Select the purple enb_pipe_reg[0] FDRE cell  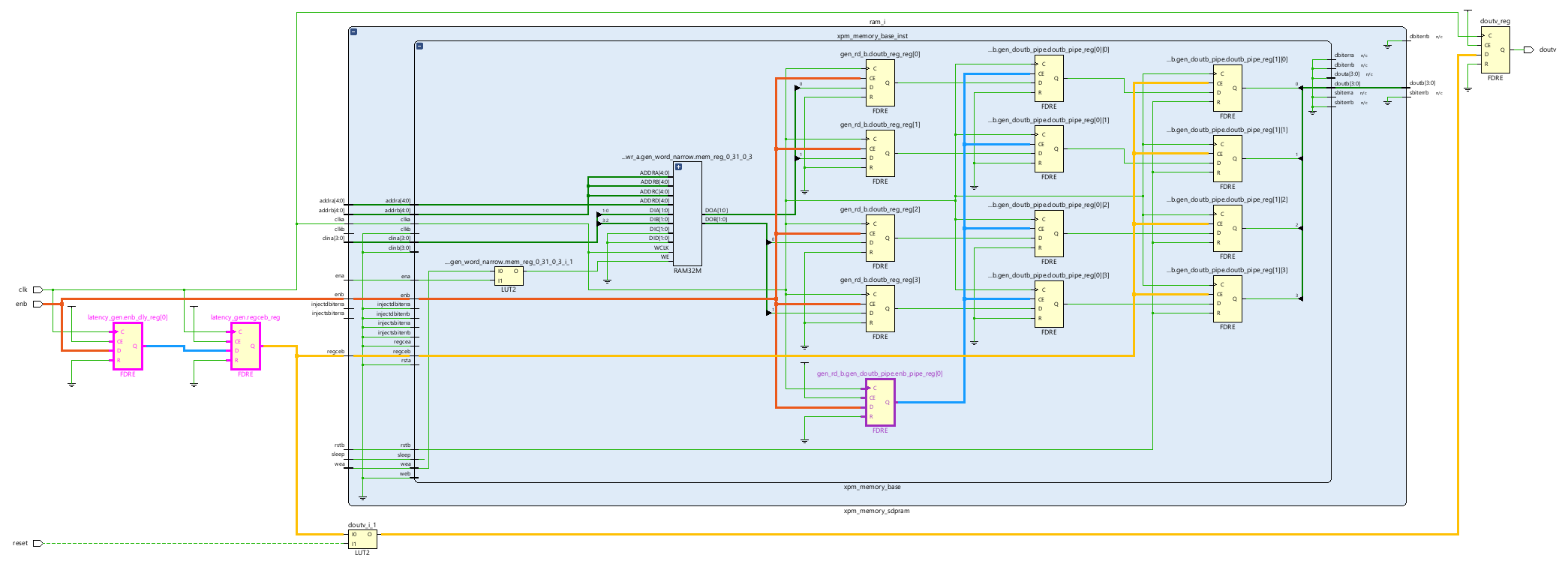pyautogui.click(x=880, y=403)
